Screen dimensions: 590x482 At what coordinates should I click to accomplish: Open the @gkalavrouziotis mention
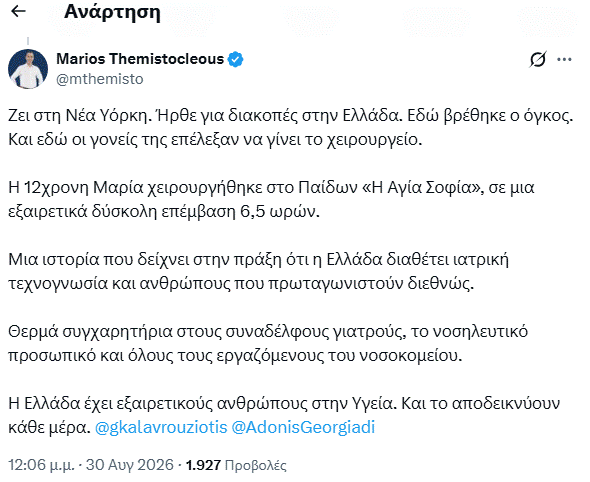click(161, 427)
